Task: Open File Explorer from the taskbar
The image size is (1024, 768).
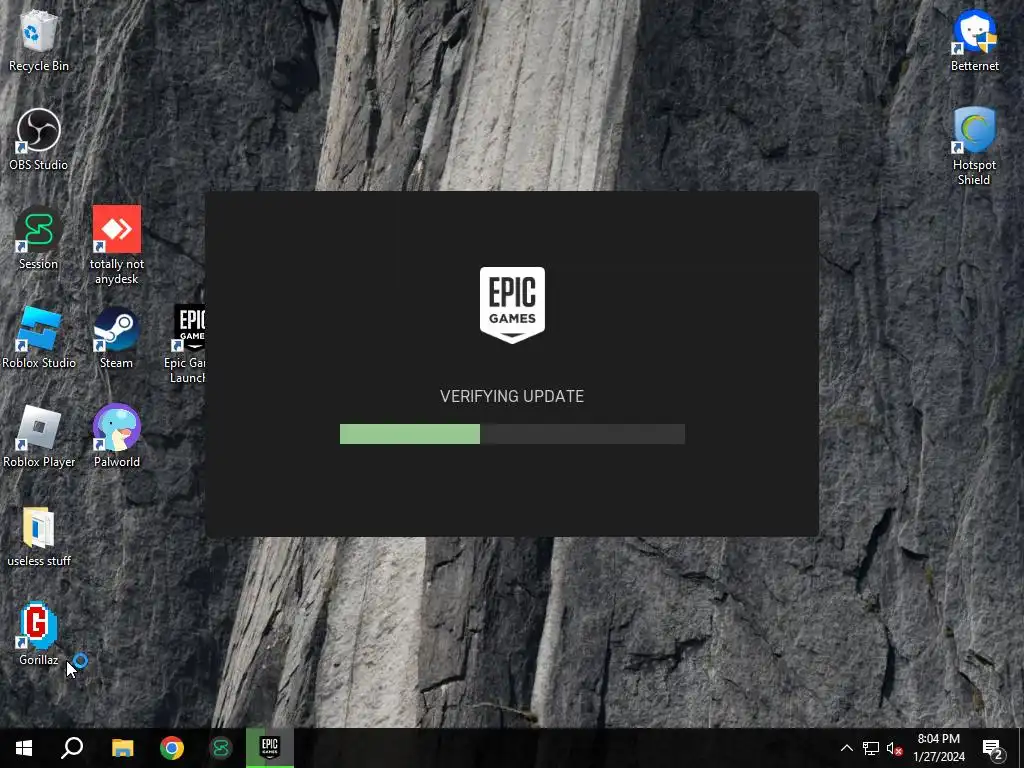Action: click(122, 748)
